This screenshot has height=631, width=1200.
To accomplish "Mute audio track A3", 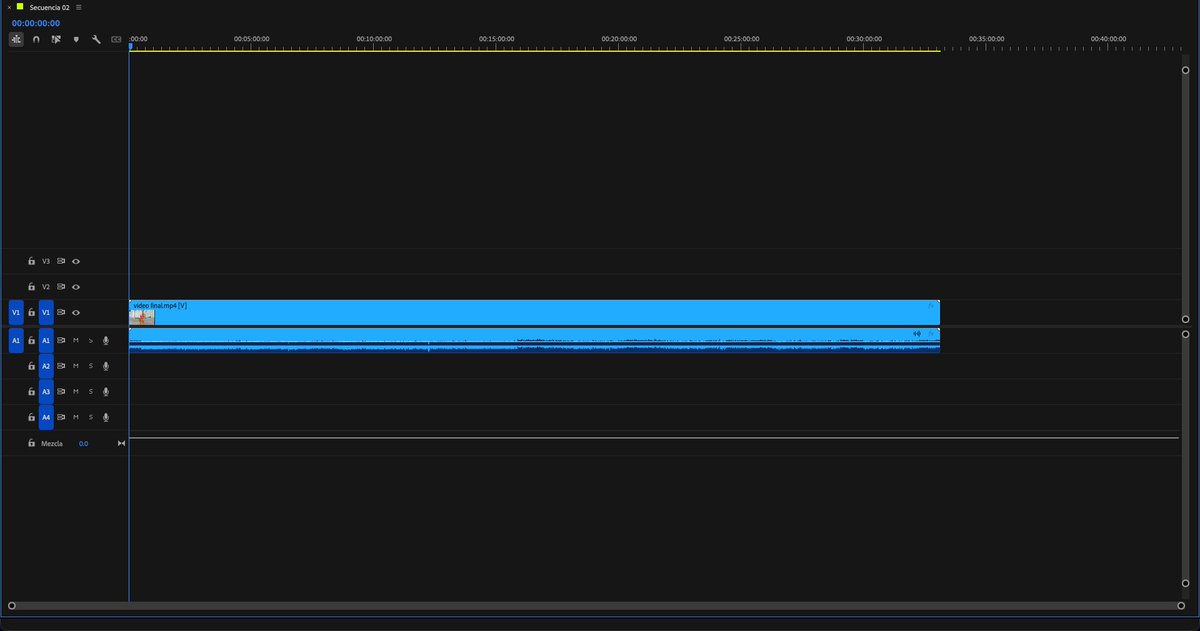I will (76, 391).
